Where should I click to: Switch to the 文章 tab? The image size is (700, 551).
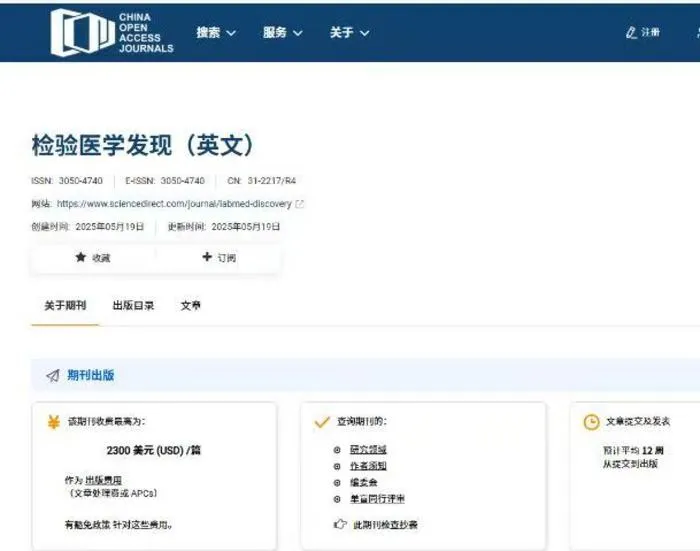[x=191, y=306]
